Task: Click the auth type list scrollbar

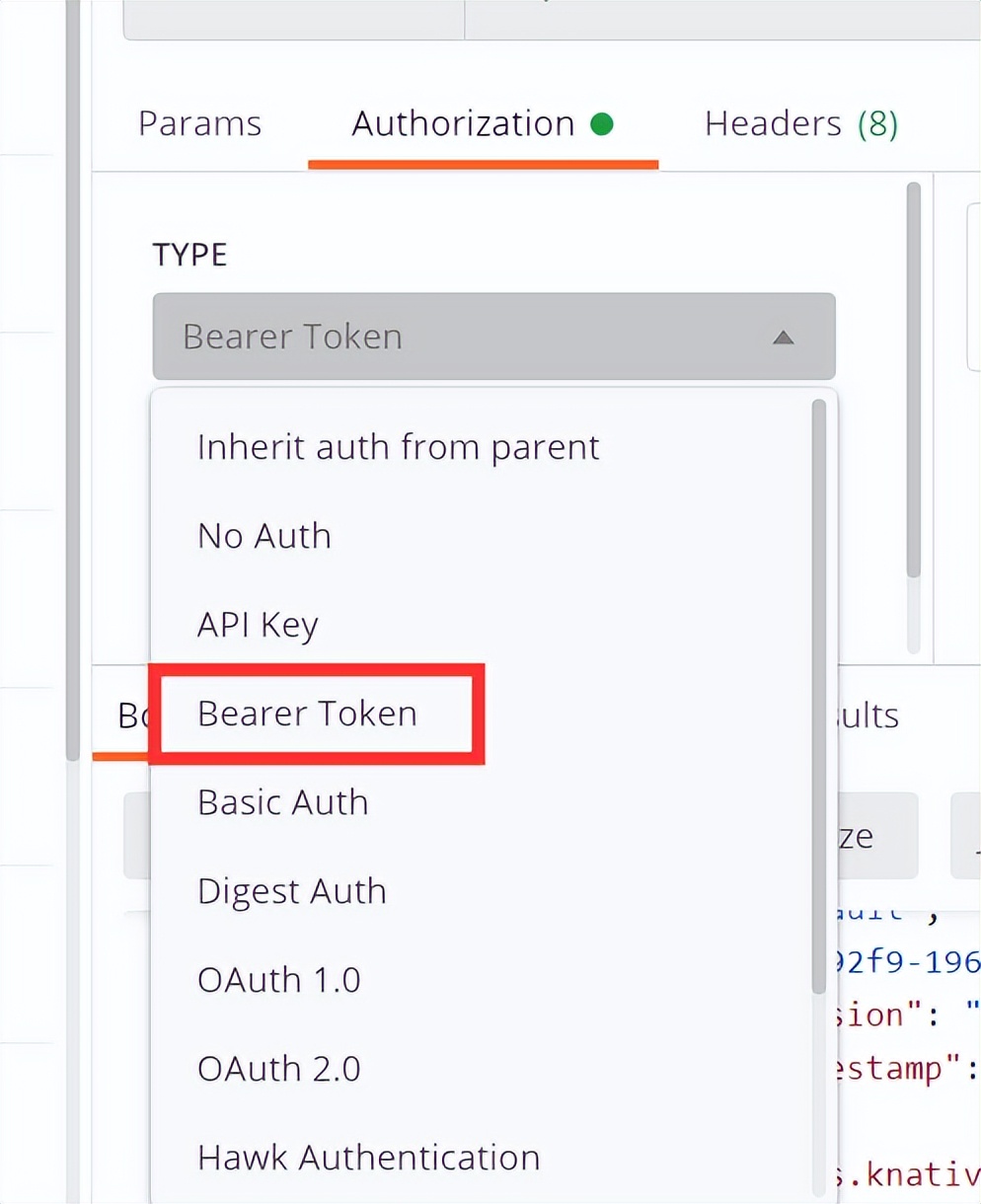Action: [818, 691]
